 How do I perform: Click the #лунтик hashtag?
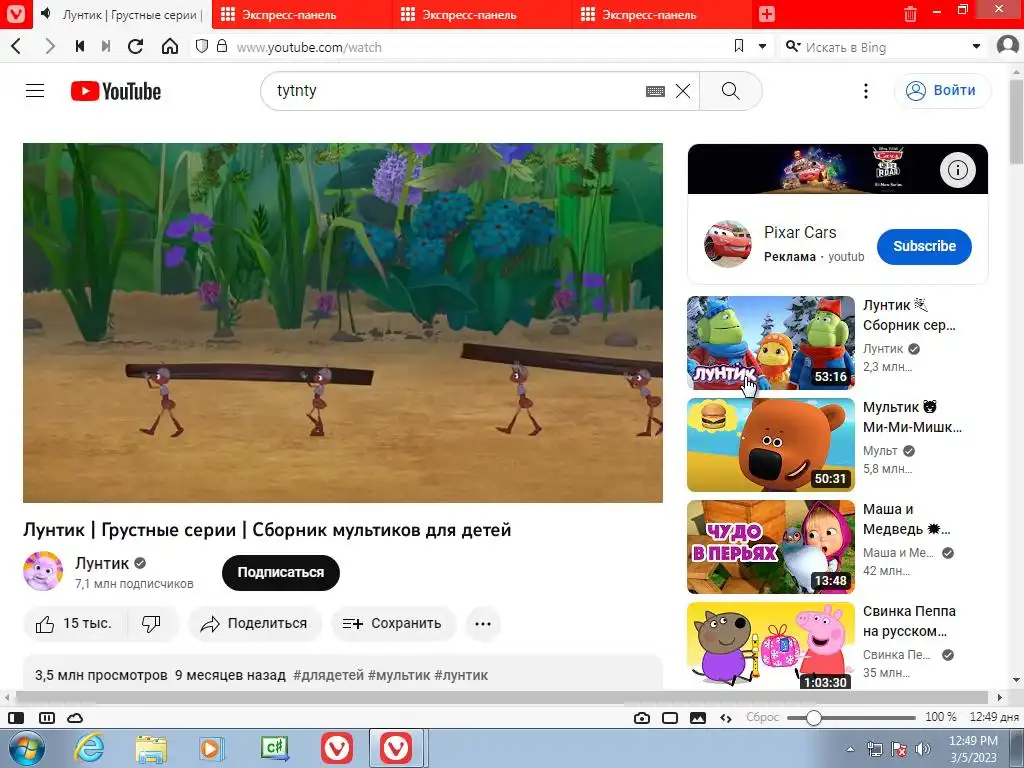coord(461,675)
